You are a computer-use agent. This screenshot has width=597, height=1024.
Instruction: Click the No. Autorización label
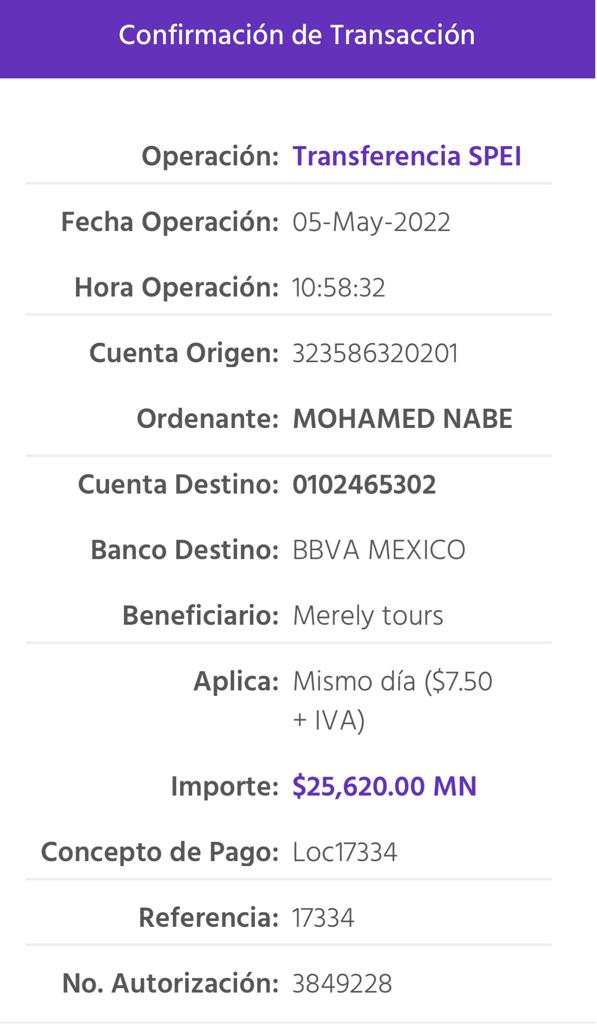[x=170, y=984]
